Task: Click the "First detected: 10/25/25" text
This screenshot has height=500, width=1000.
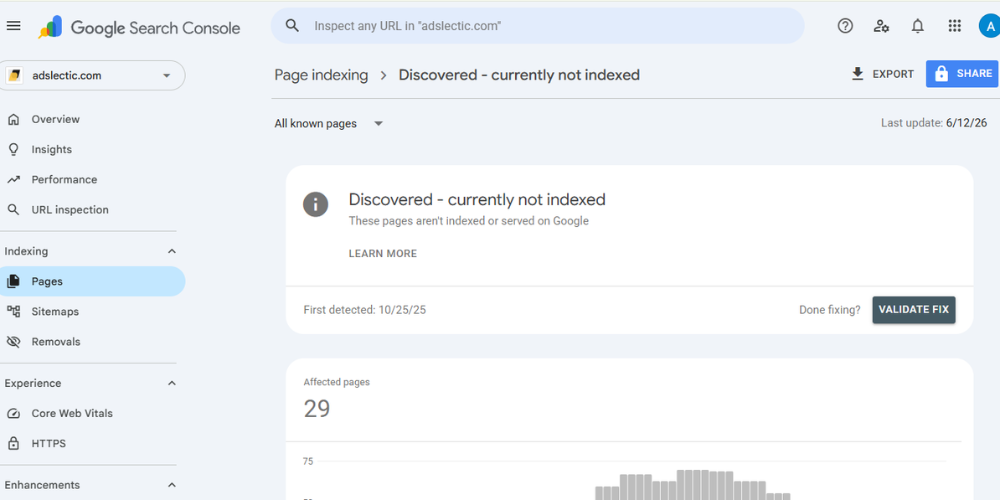Action: [x=365, y=310]
